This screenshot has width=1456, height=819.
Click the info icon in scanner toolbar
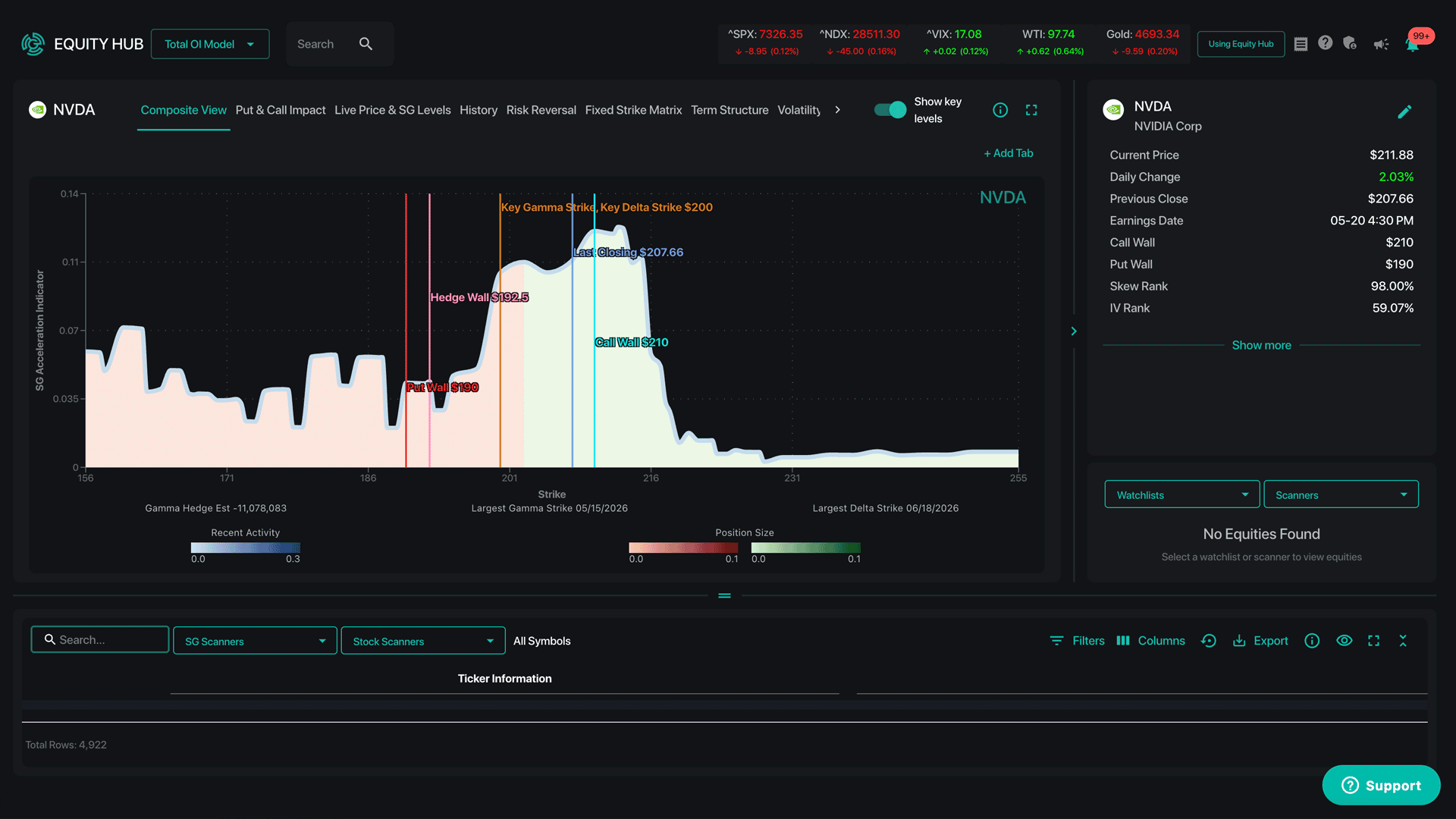coord(1312,641)
